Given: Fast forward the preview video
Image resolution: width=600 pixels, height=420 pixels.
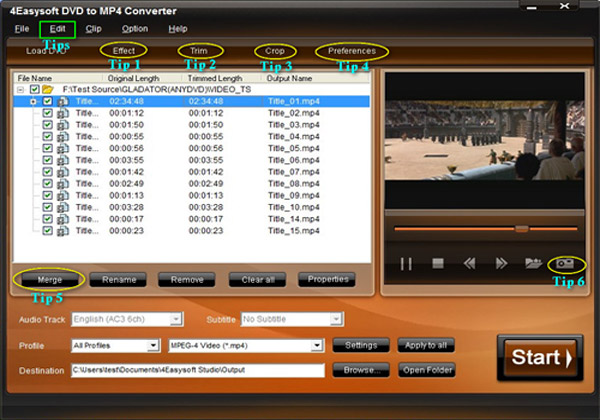Looking at the screenshot, I should point(501,264).
